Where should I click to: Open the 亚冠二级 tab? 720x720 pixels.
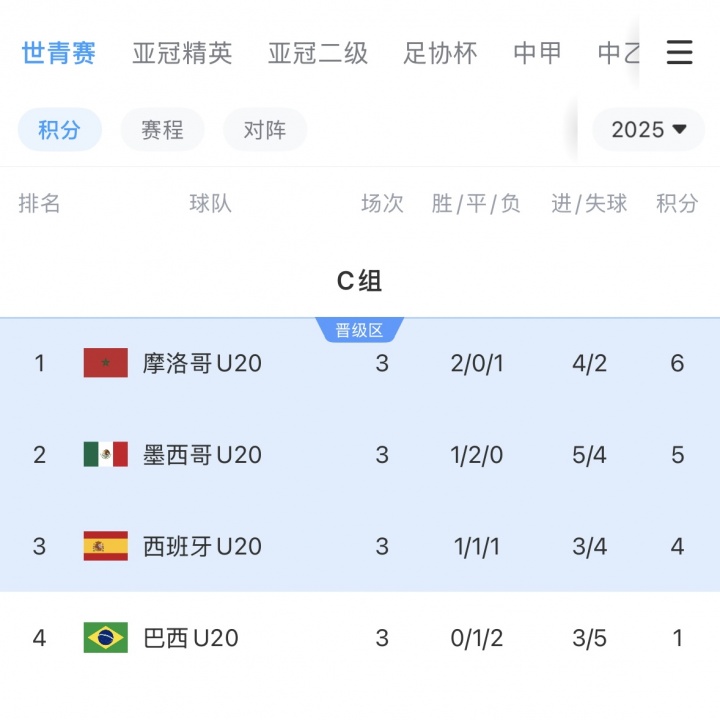click(318, 53)
